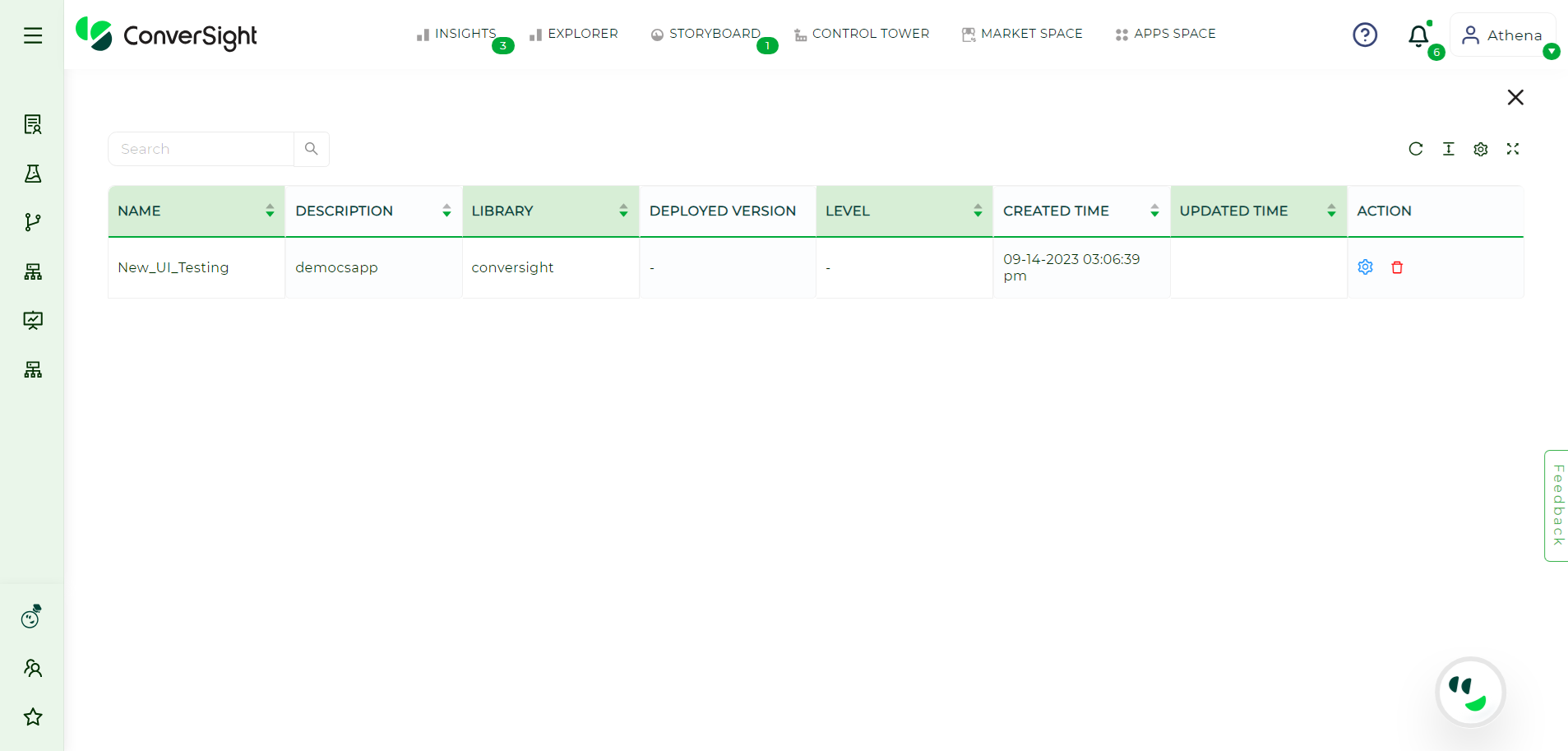Sort by Name column

270,211
